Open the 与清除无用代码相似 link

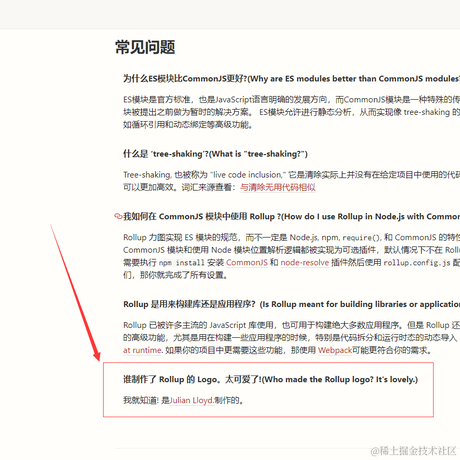tap(278, 187)
